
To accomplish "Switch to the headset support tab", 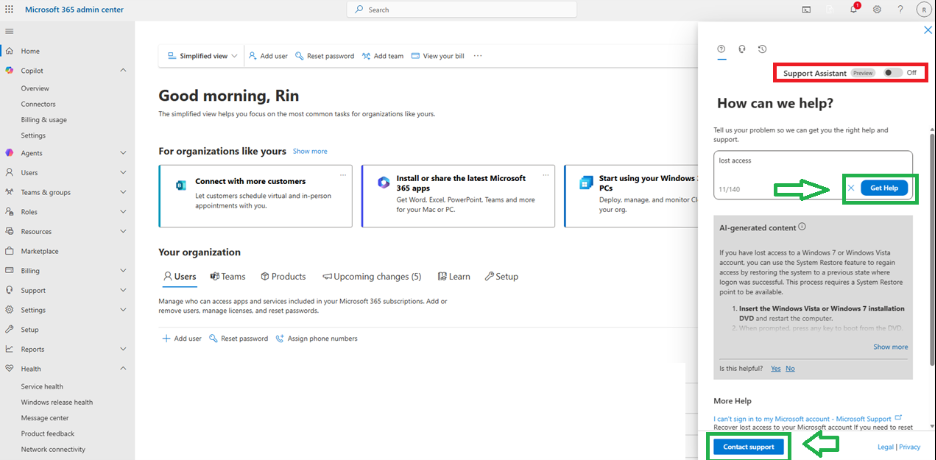I will 741,50.
